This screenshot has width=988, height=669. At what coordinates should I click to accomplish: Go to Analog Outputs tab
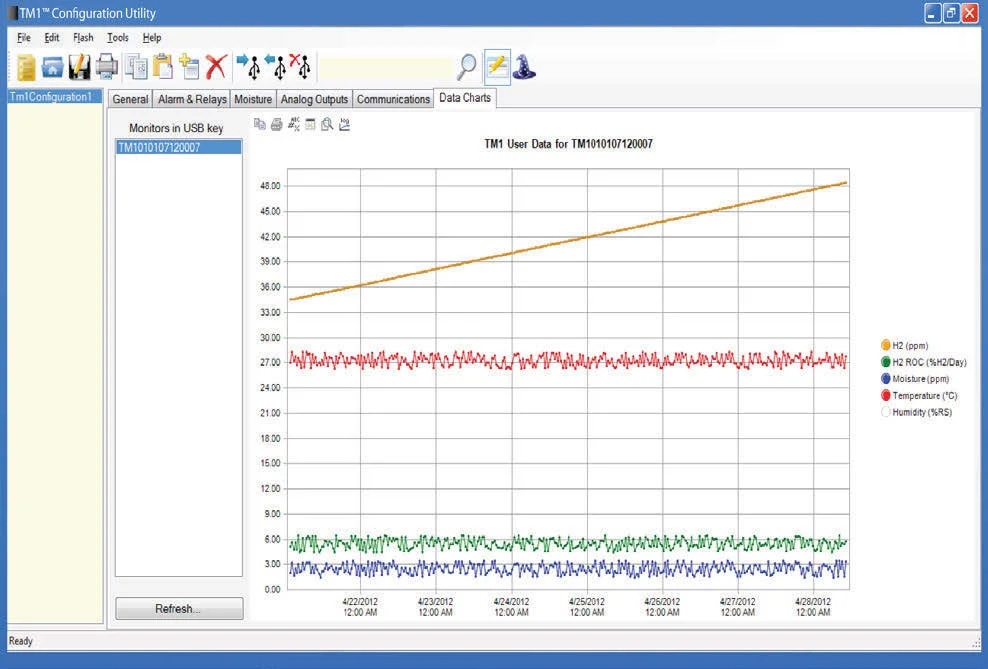(314, 99)
